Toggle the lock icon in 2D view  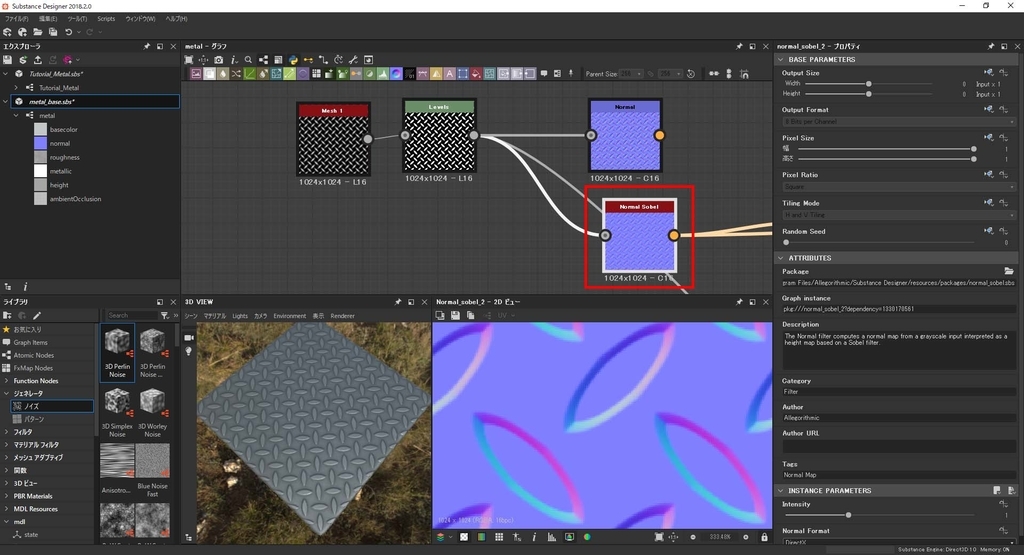click(x=764, y=537)
